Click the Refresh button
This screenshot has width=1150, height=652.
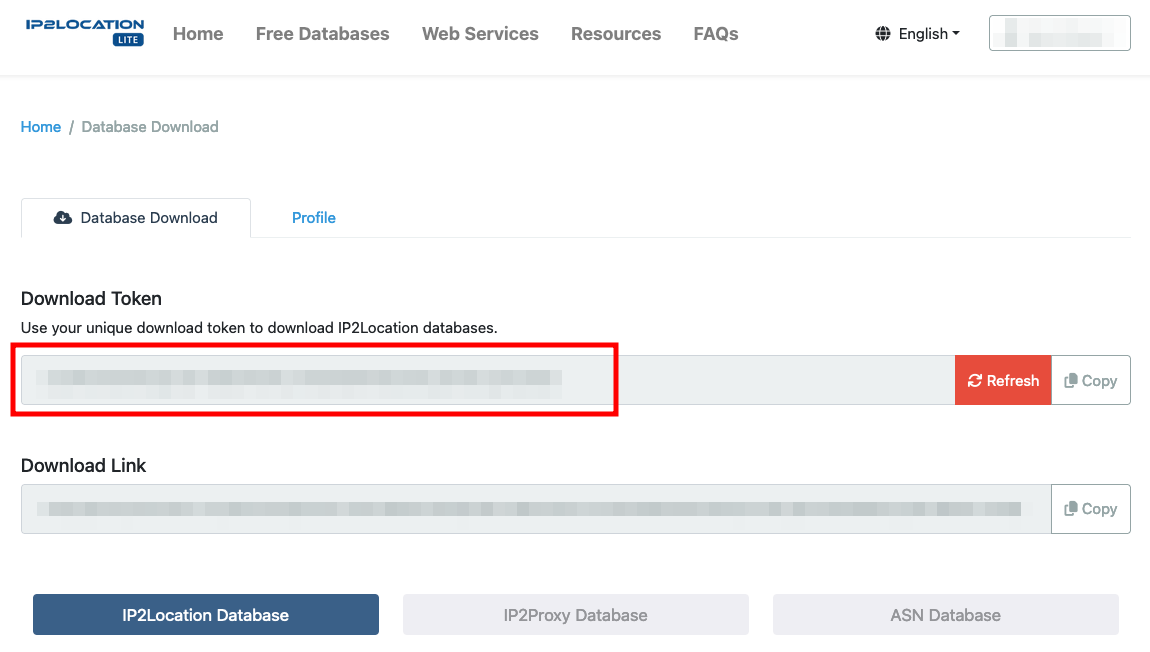[x=1003, y=380]
